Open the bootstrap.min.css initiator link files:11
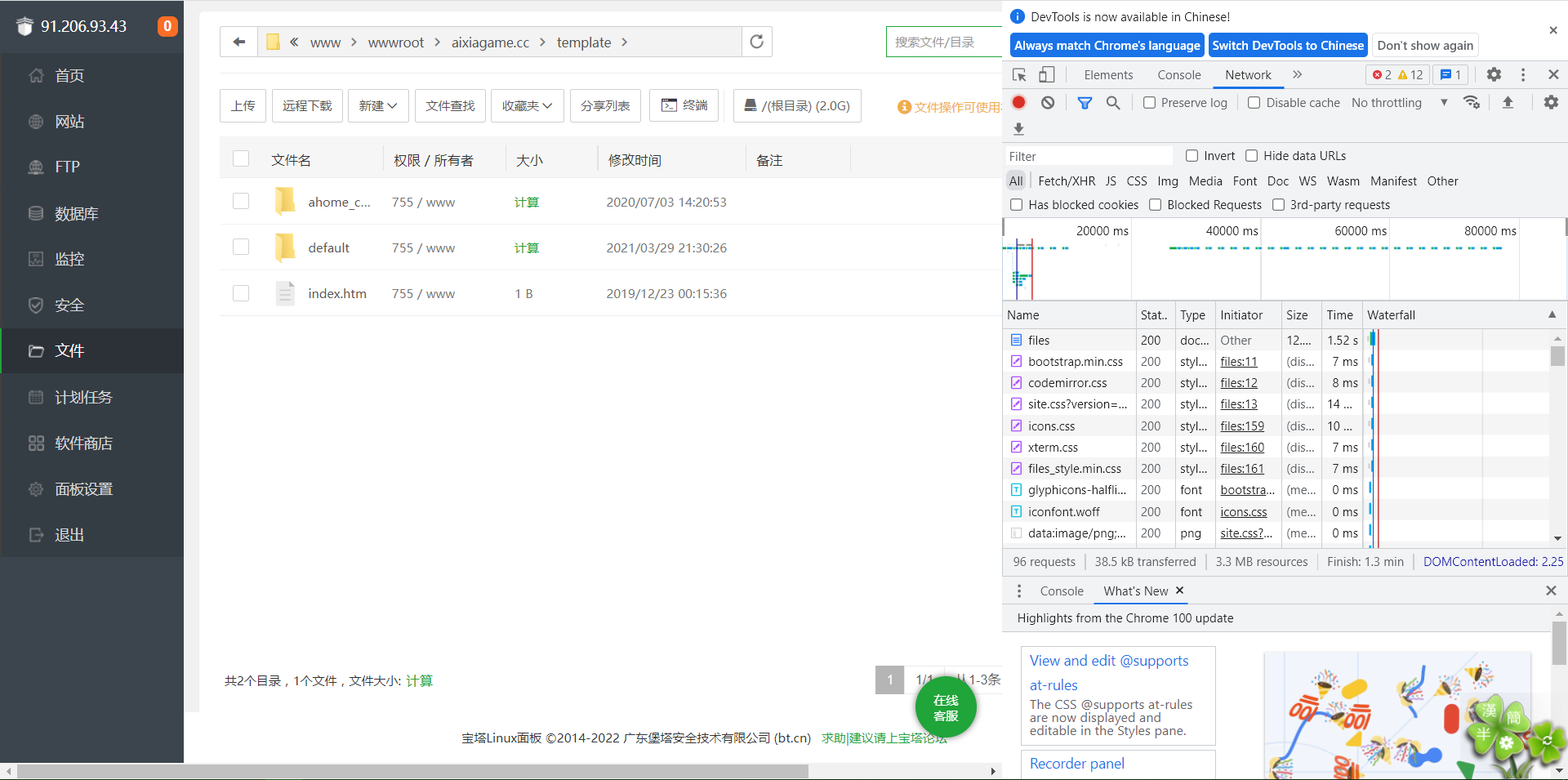Screen dimensions: 1568x780 [x=1238, y=361]
